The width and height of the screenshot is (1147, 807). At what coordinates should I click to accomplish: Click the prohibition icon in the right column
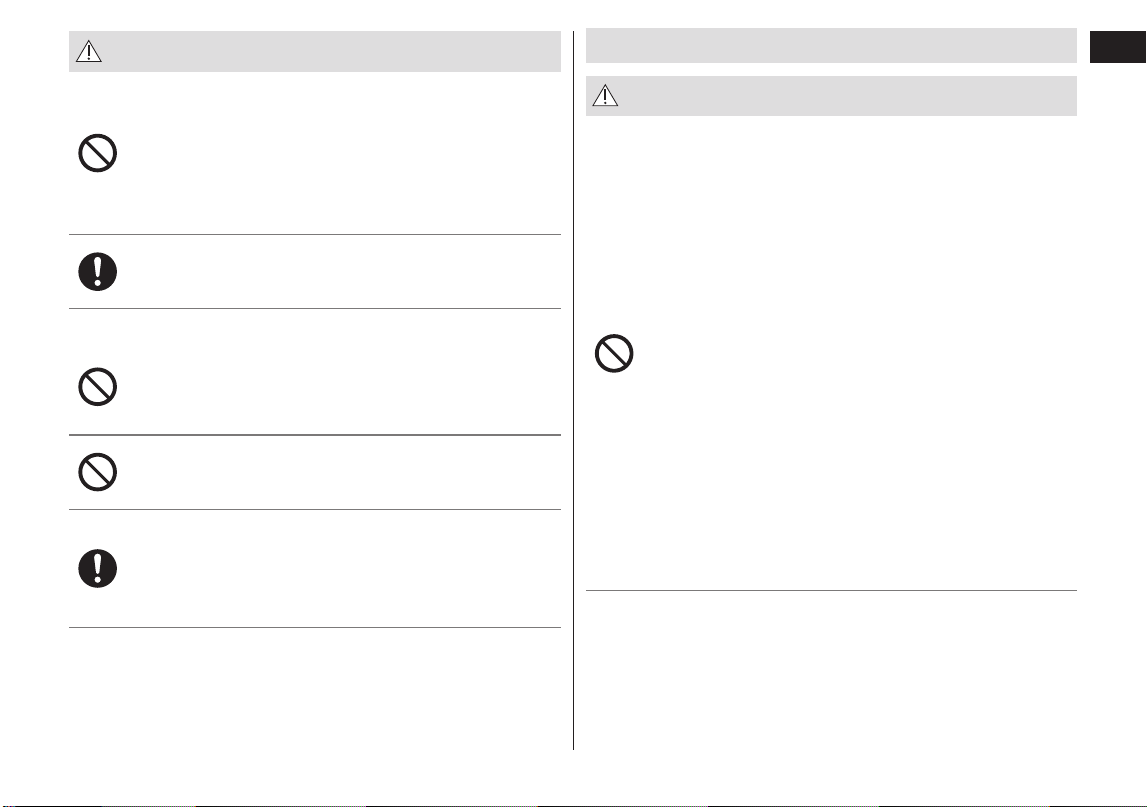click(614, 353)
